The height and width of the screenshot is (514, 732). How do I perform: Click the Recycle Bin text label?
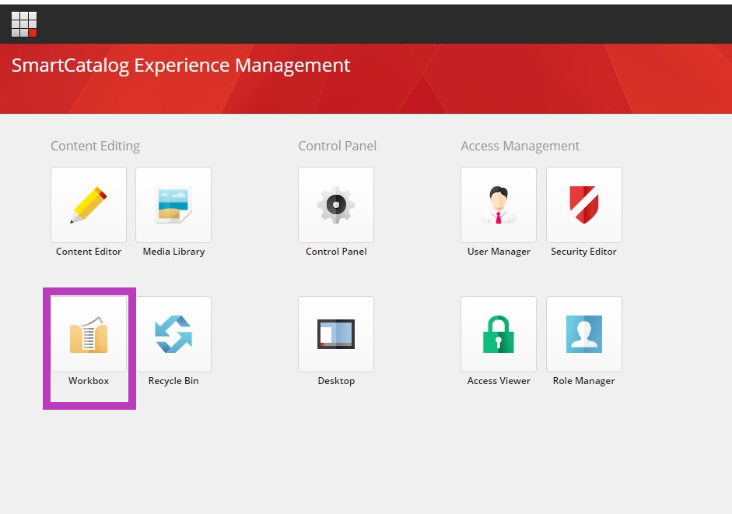tap(173, 380)
